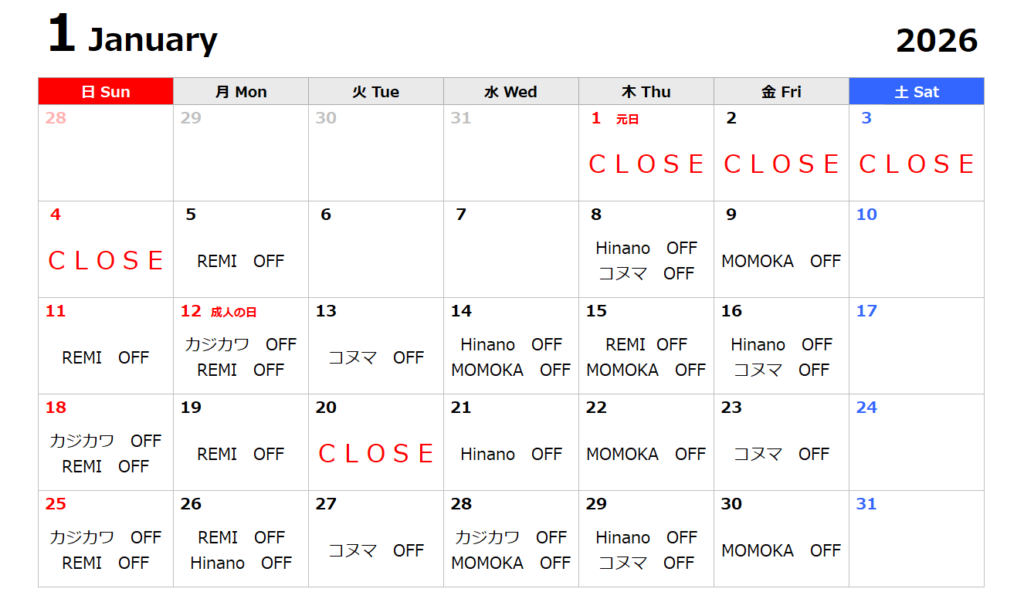Select the grayed-out date 28 of previous month
This screenshot has width=1024, height=609.
click(56, 118)
